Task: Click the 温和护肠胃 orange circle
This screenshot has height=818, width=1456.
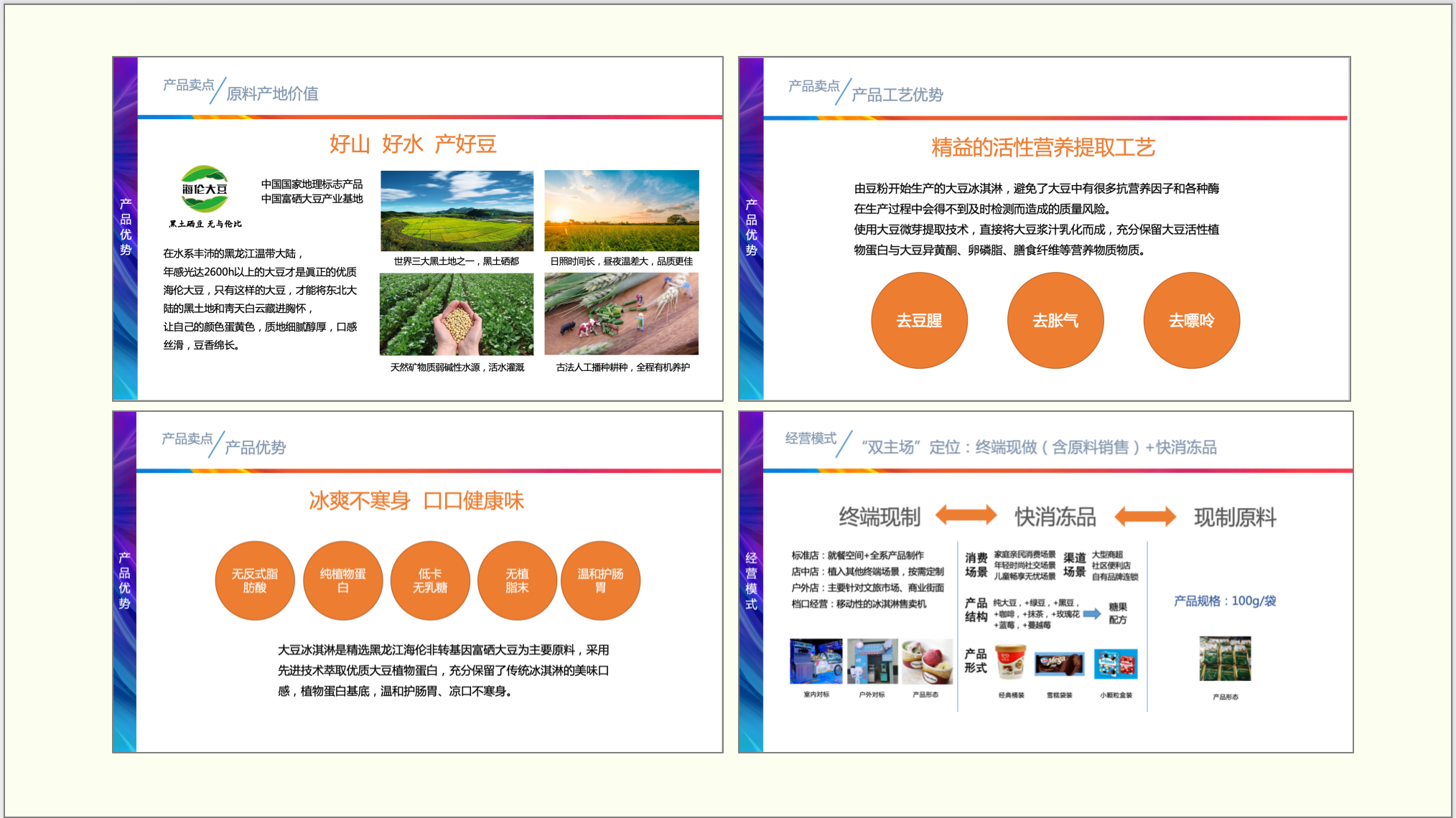Action: tap(600, 580)
